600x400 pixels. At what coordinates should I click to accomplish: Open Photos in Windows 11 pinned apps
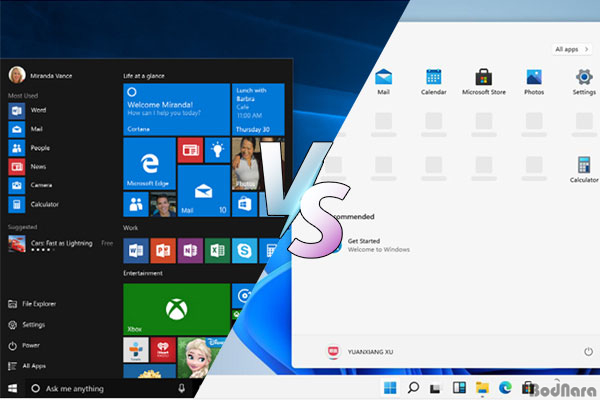534,82
